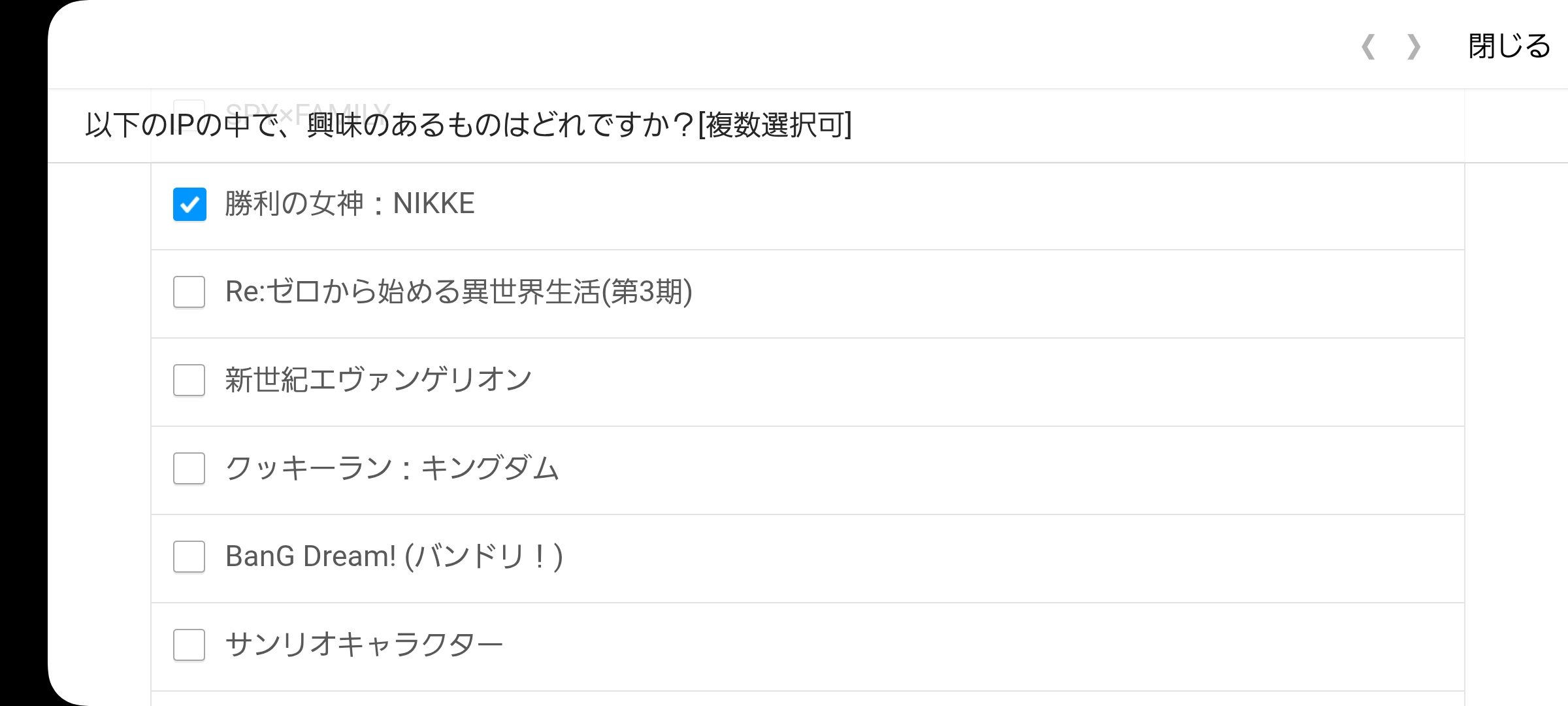
Task: Click empty space right of 新世紀エヴァンゲリオン label
Action: pos(980,380)
